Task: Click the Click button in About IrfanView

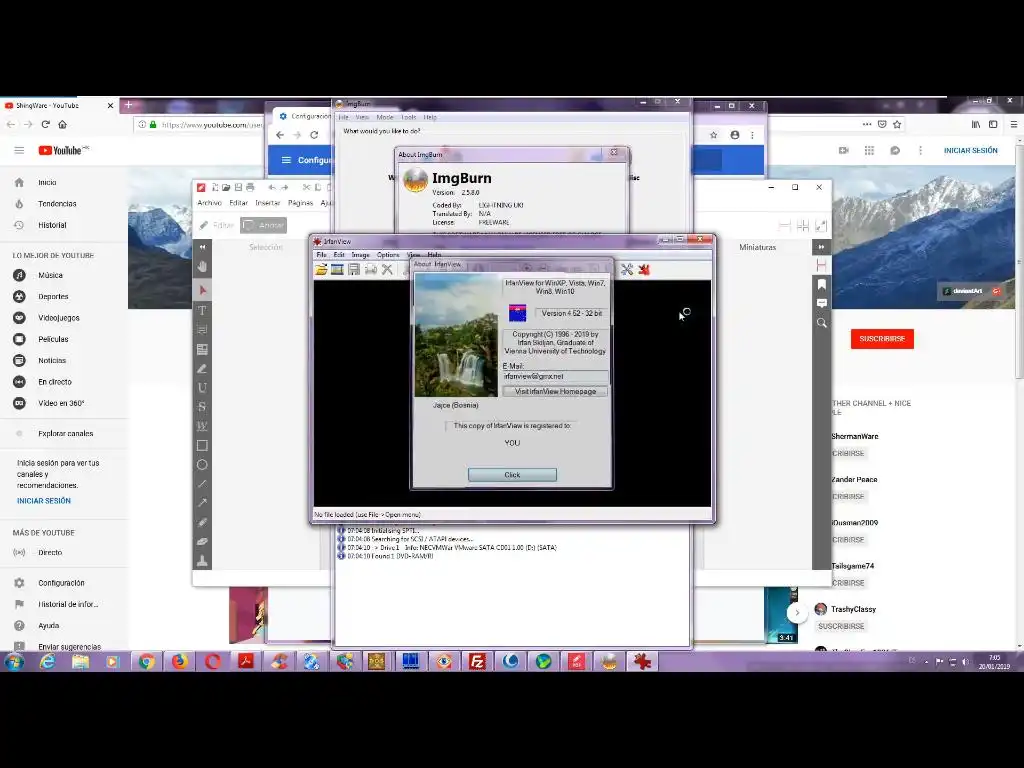Action: point(512,475)
